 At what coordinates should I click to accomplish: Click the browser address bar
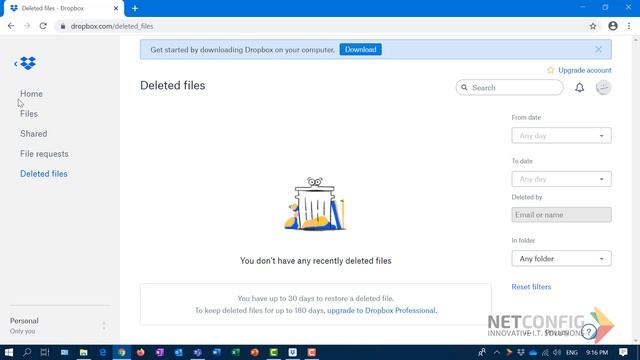coord(322,26)
